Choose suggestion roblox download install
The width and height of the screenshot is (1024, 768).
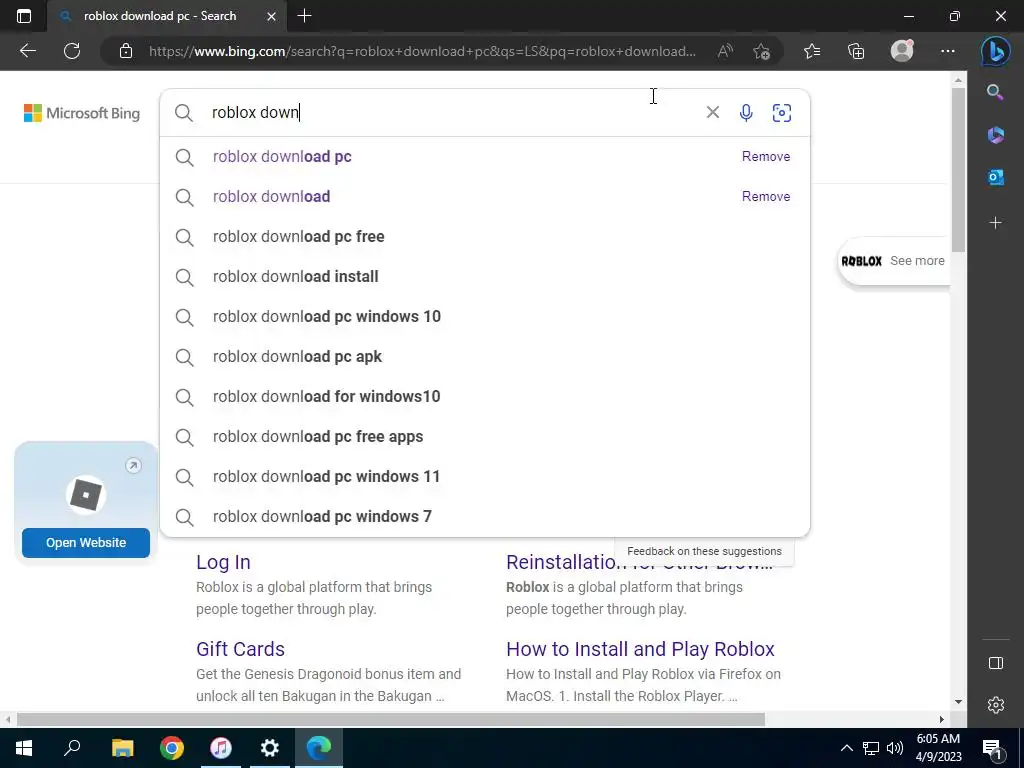pos(485,276)
